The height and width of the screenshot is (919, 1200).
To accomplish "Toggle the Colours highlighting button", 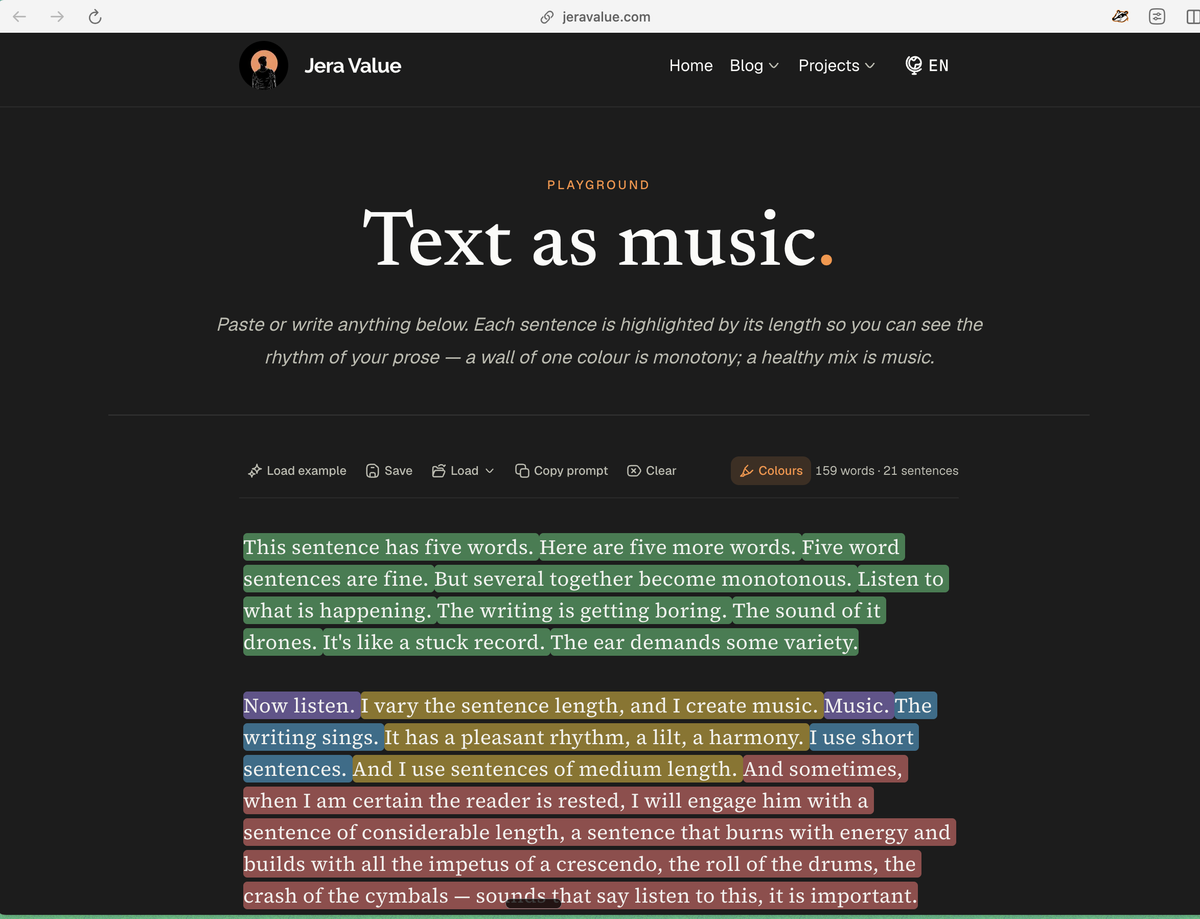I will tap(771, 471).
